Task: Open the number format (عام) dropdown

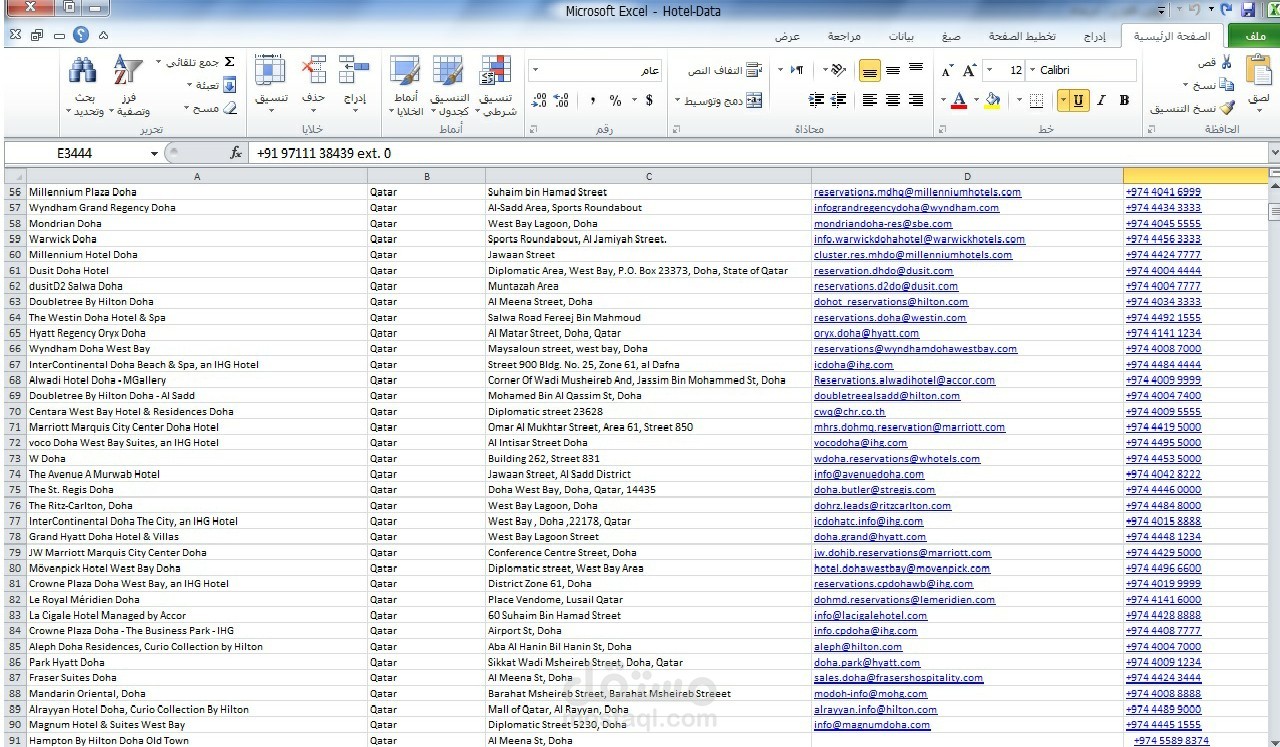Action: pos(534,71)
